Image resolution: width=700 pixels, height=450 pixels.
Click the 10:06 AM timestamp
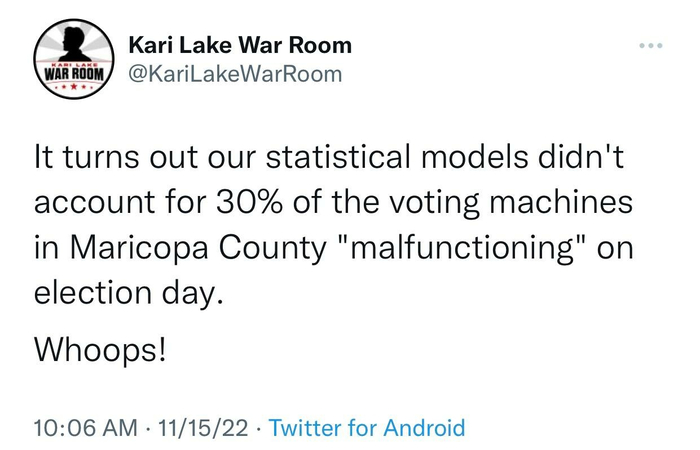[x=86, y=428]
